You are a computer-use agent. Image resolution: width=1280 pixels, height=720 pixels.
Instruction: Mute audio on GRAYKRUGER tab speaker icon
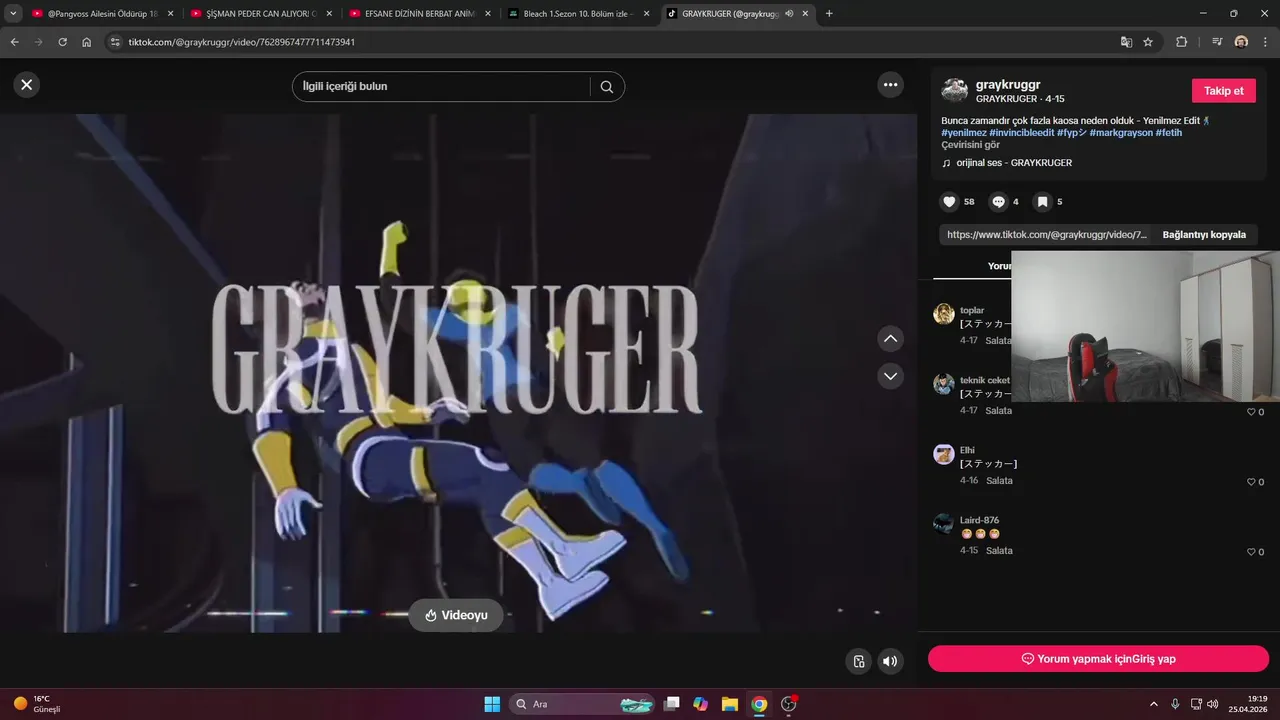(789, 14)
